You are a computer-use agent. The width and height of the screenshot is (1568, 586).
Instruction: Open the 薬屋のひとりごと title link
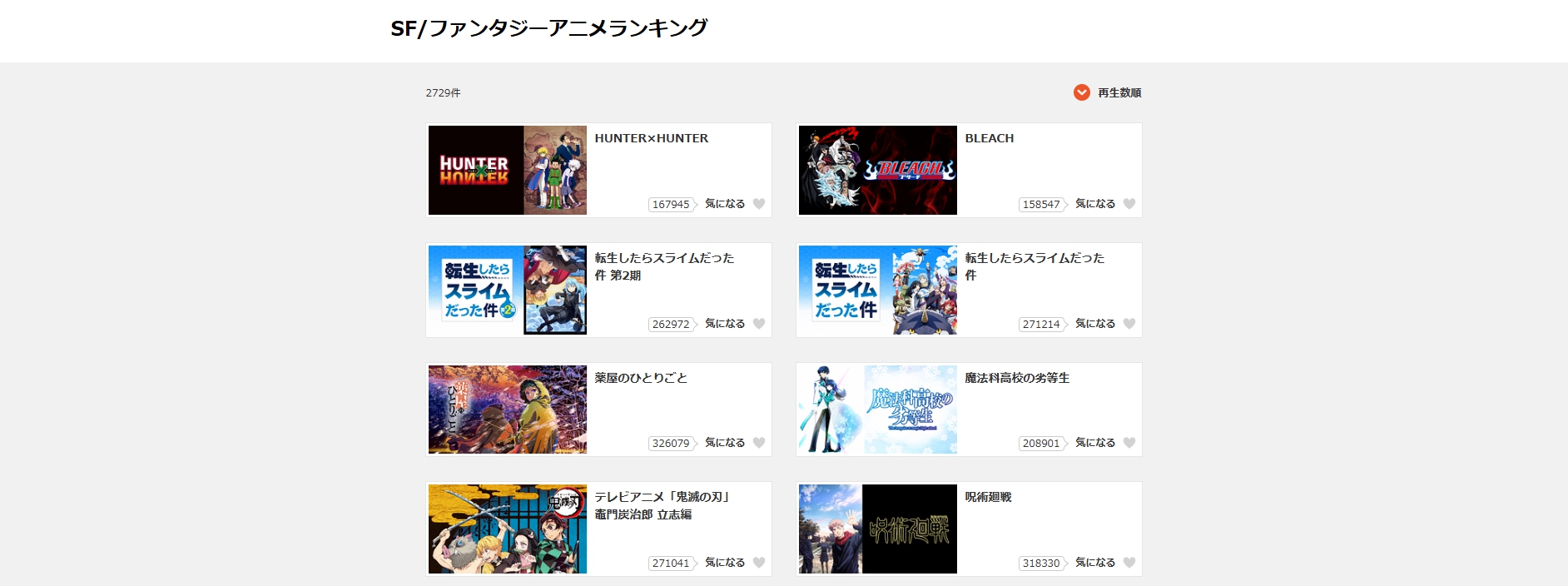tap(641, 378)
